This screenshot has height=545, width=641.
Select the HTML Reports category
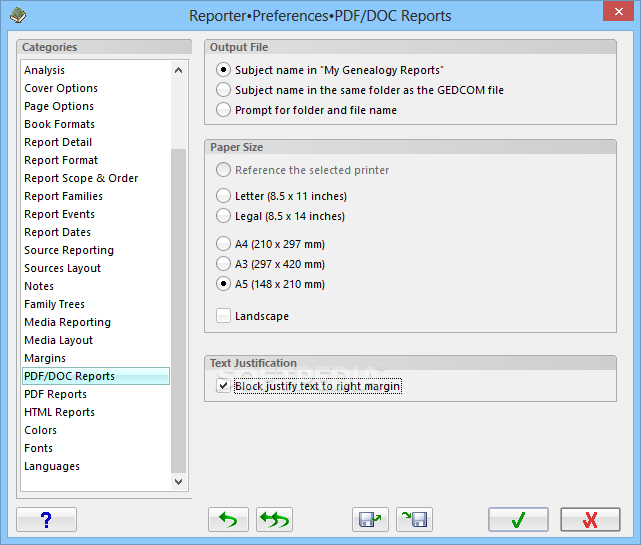tap(96, 412)
